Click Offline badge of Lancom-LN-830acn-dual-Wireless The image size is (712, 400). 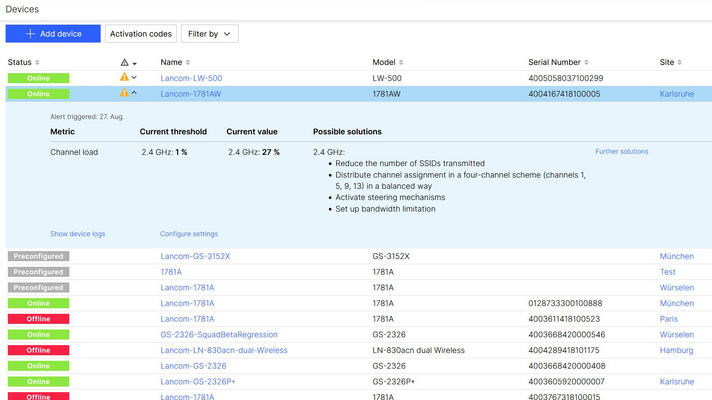38,351
